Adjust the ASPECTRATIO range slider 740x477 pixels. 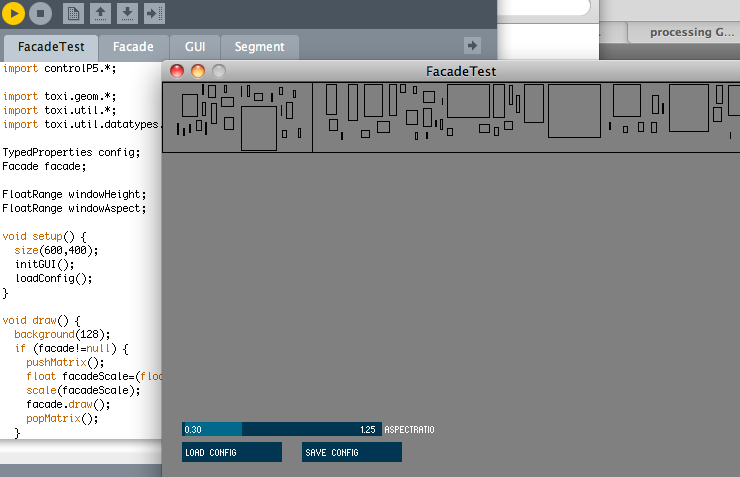coord(282,429)
